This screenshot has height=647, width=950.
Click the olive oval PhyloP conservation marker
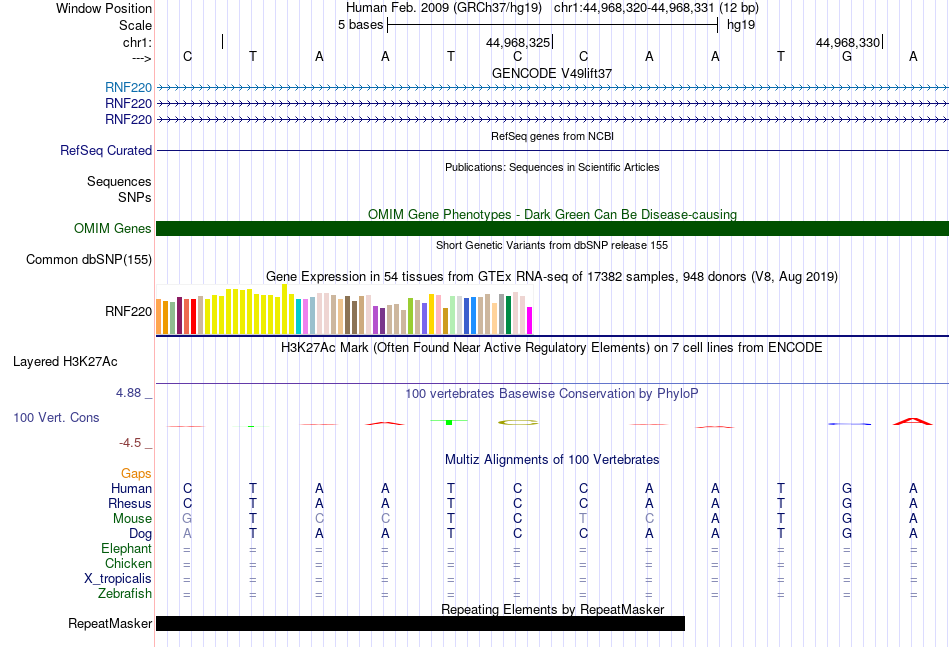pos(517,422)
